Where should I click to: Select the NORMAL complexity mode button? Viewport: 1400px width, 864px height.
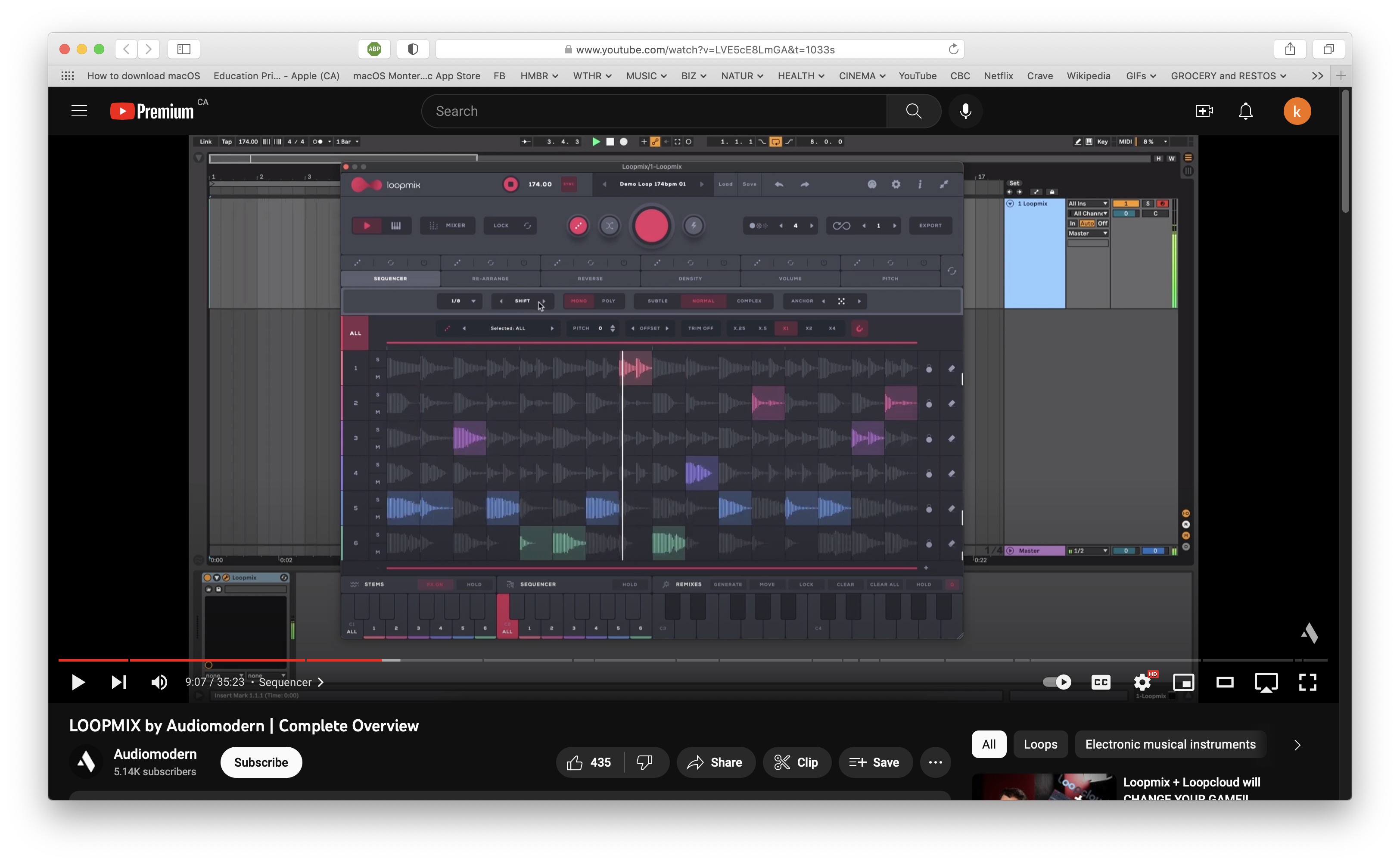[x=703, y=301]
